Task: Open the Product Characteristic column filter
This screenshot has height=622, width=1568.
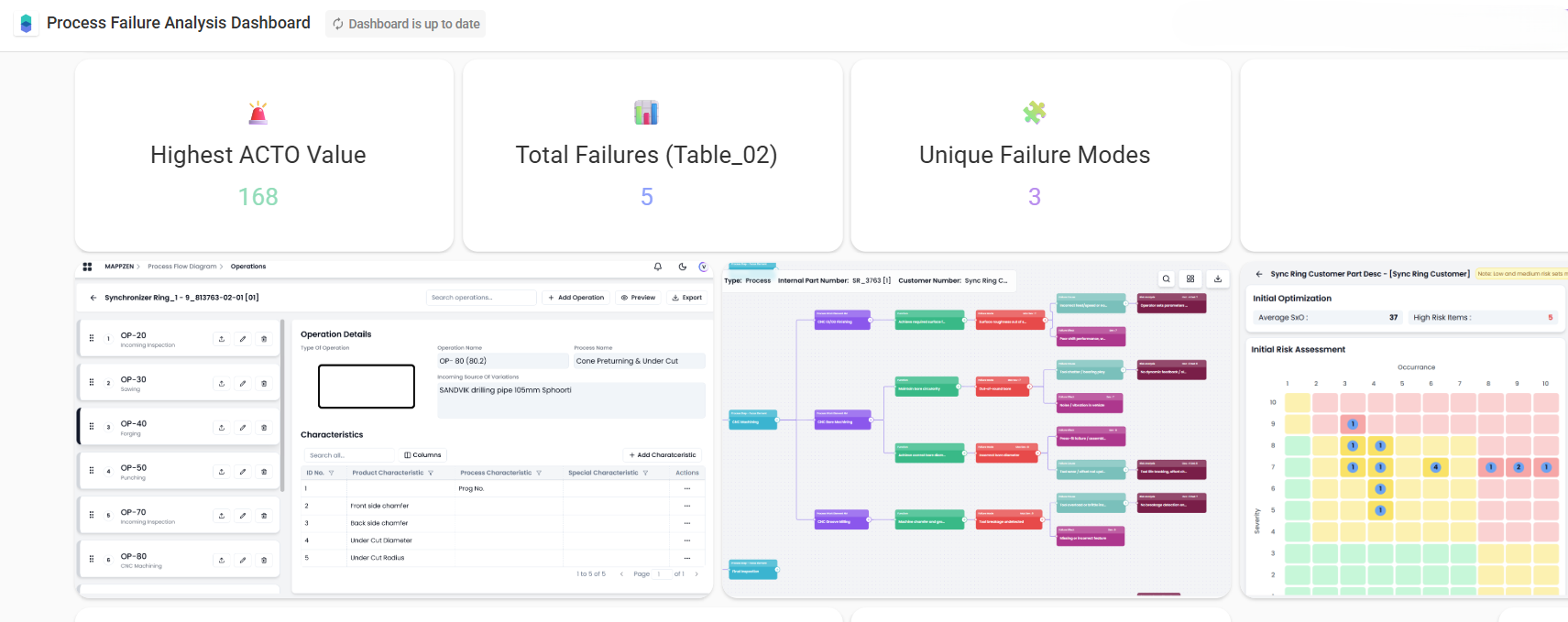Action: (x=431, y=473)
